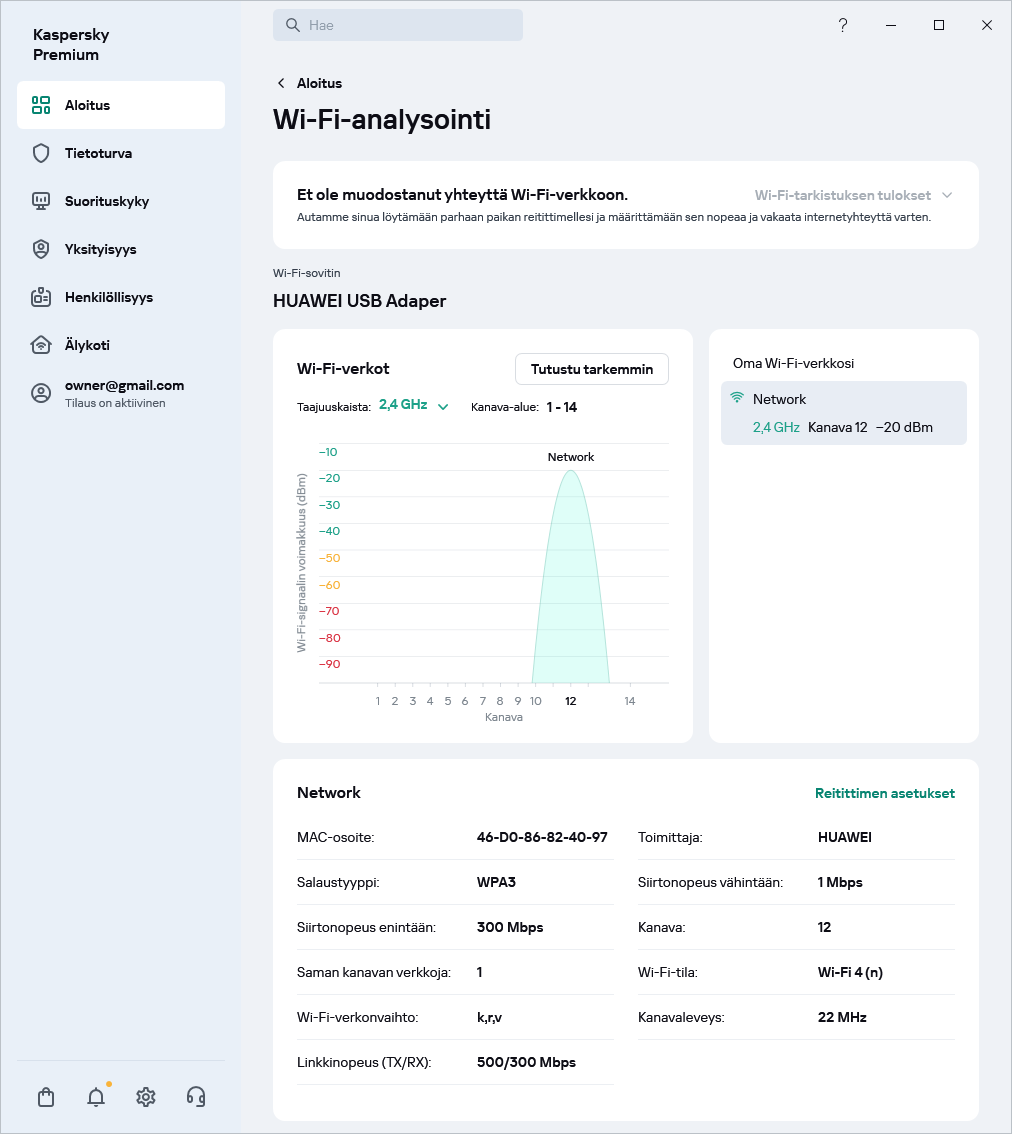Open the support headset icon
This screenshot has width=1012, height=1134.
click(x=196, y=1097)
